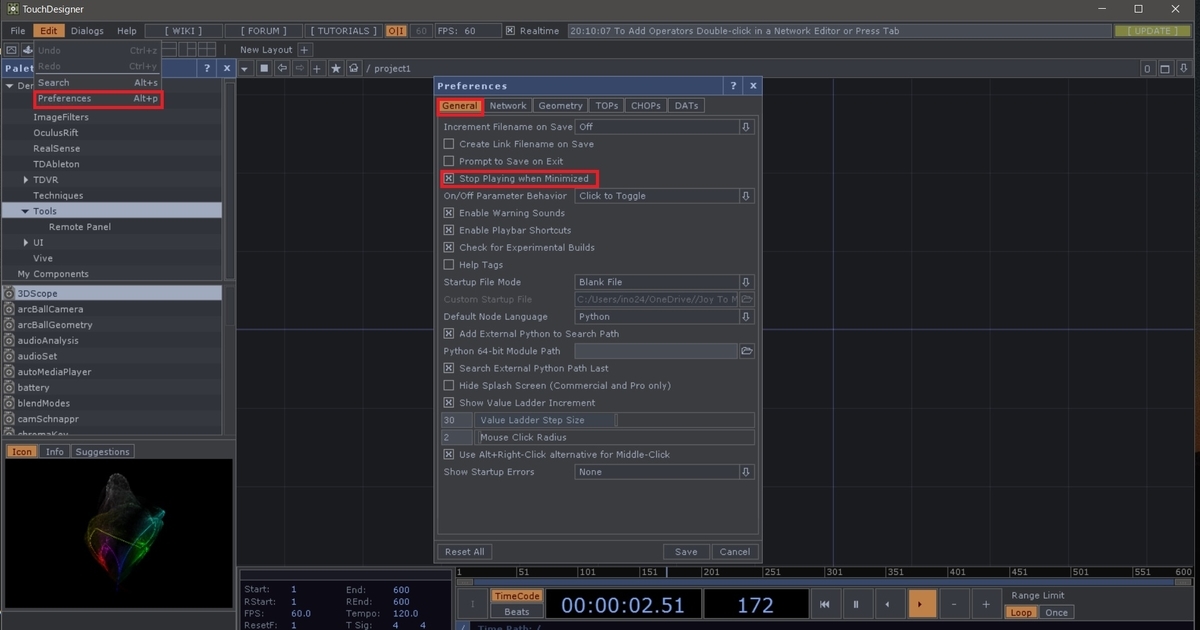Click the Mouse Click Radius field
This screenshot has width=1200, height=630.
pyautogui.click(x=615, y=437)
